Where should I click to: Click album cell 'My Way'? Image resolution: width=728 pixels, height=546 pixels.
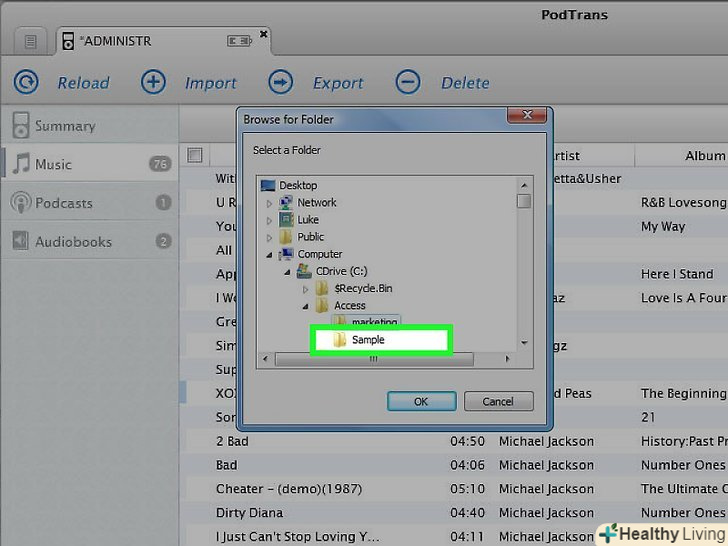click(663, 227)
